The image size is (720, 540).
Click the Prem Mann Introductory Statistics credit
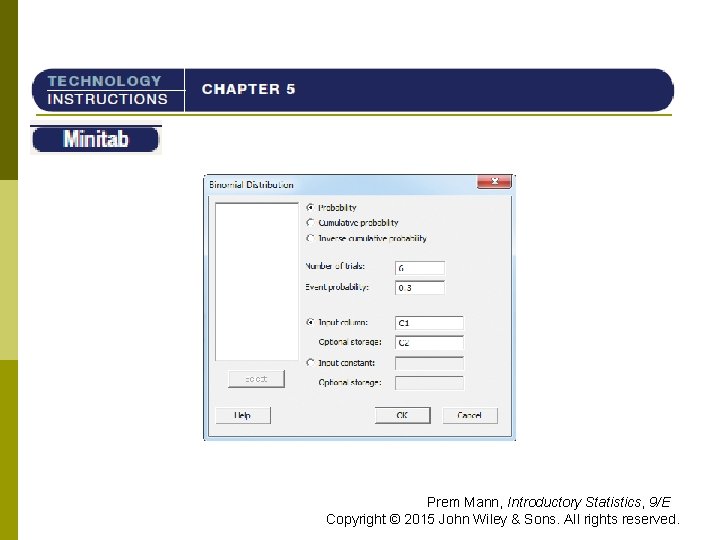tap(549, 502)
